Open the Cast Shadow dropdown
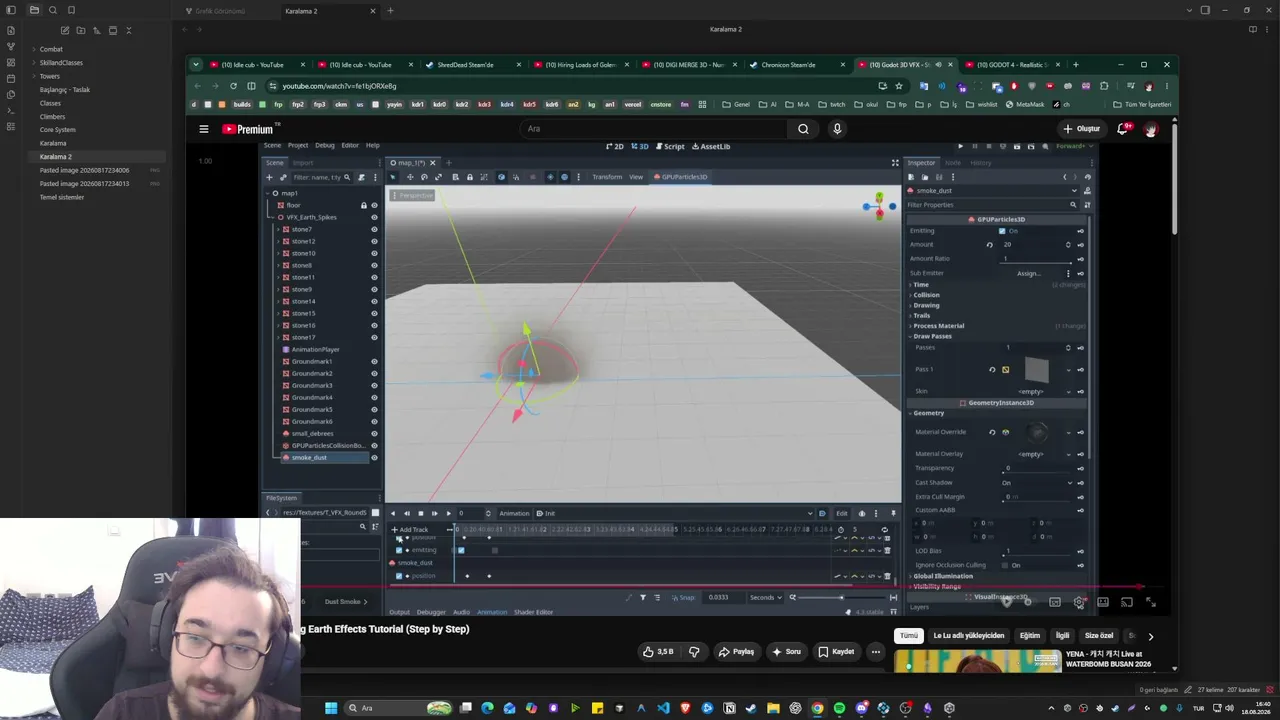1280x720 pixels. tap(1037, 483)
